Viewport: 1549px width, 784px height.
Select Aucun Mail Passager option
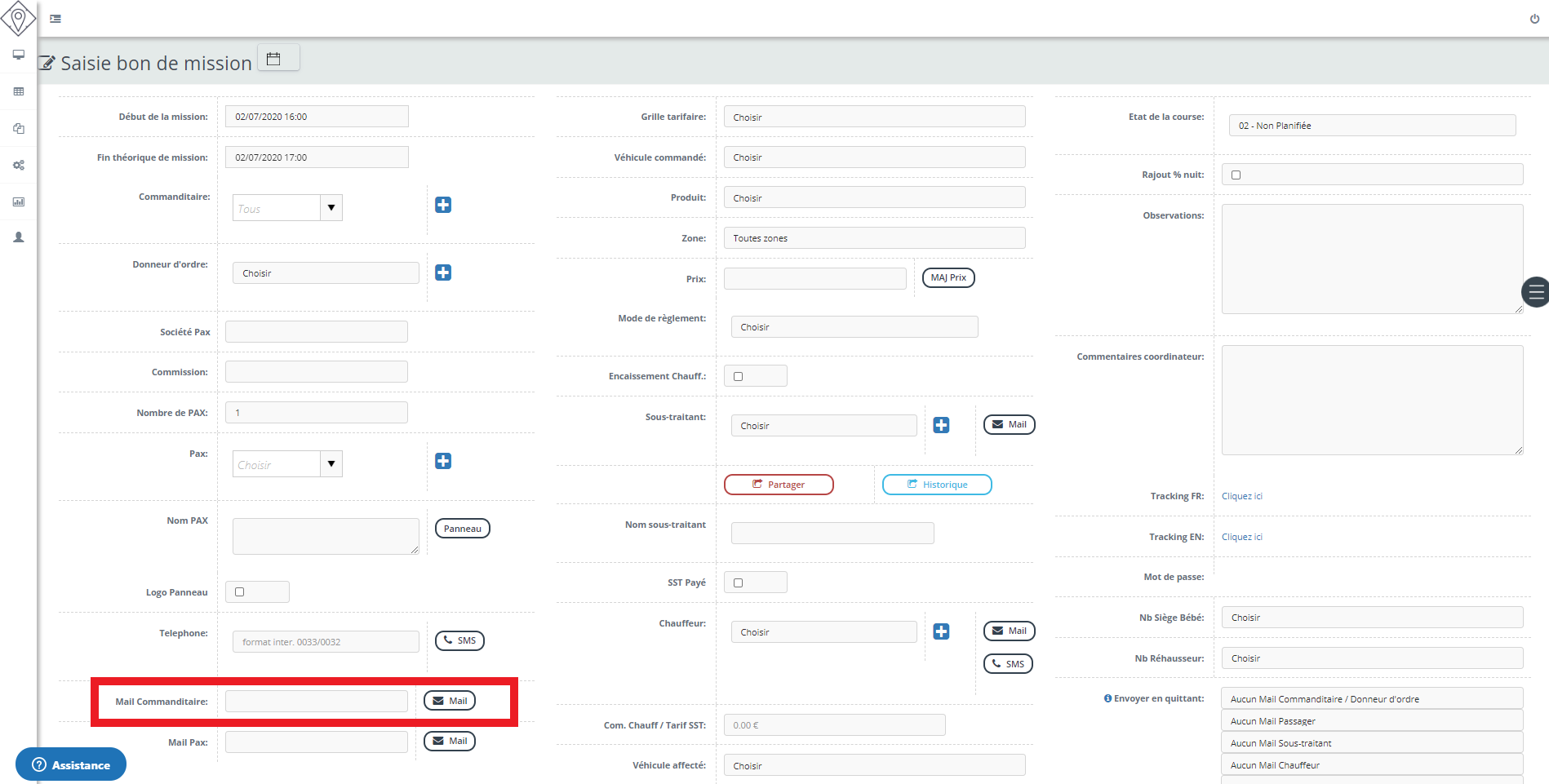[x=1371, y=721]
